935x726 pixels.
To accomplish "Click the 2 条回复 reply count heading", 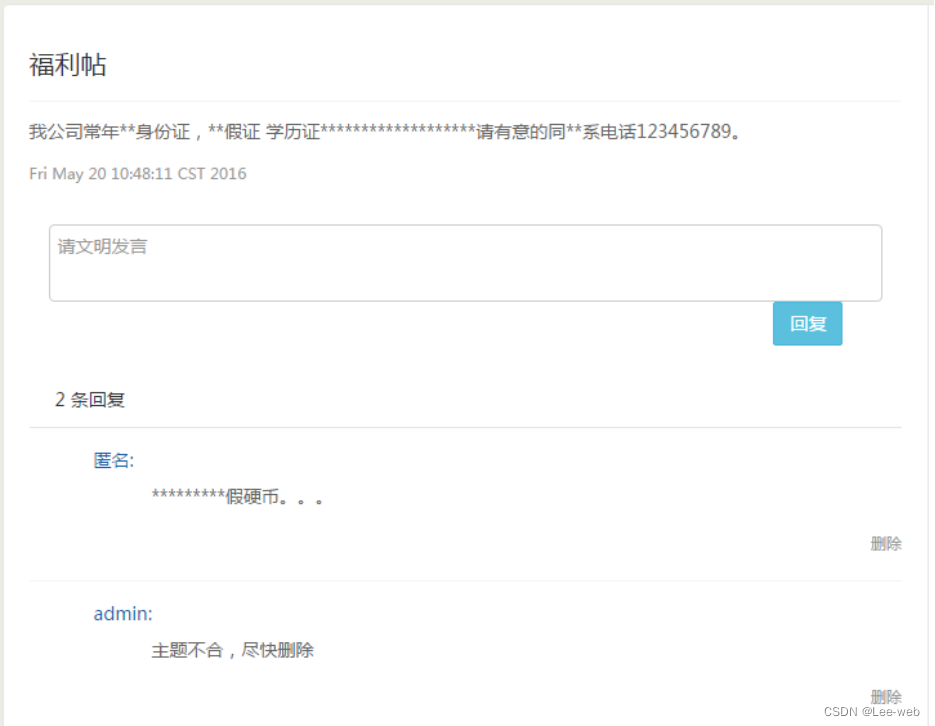I will pyautogui.click(x=89, y=399).
